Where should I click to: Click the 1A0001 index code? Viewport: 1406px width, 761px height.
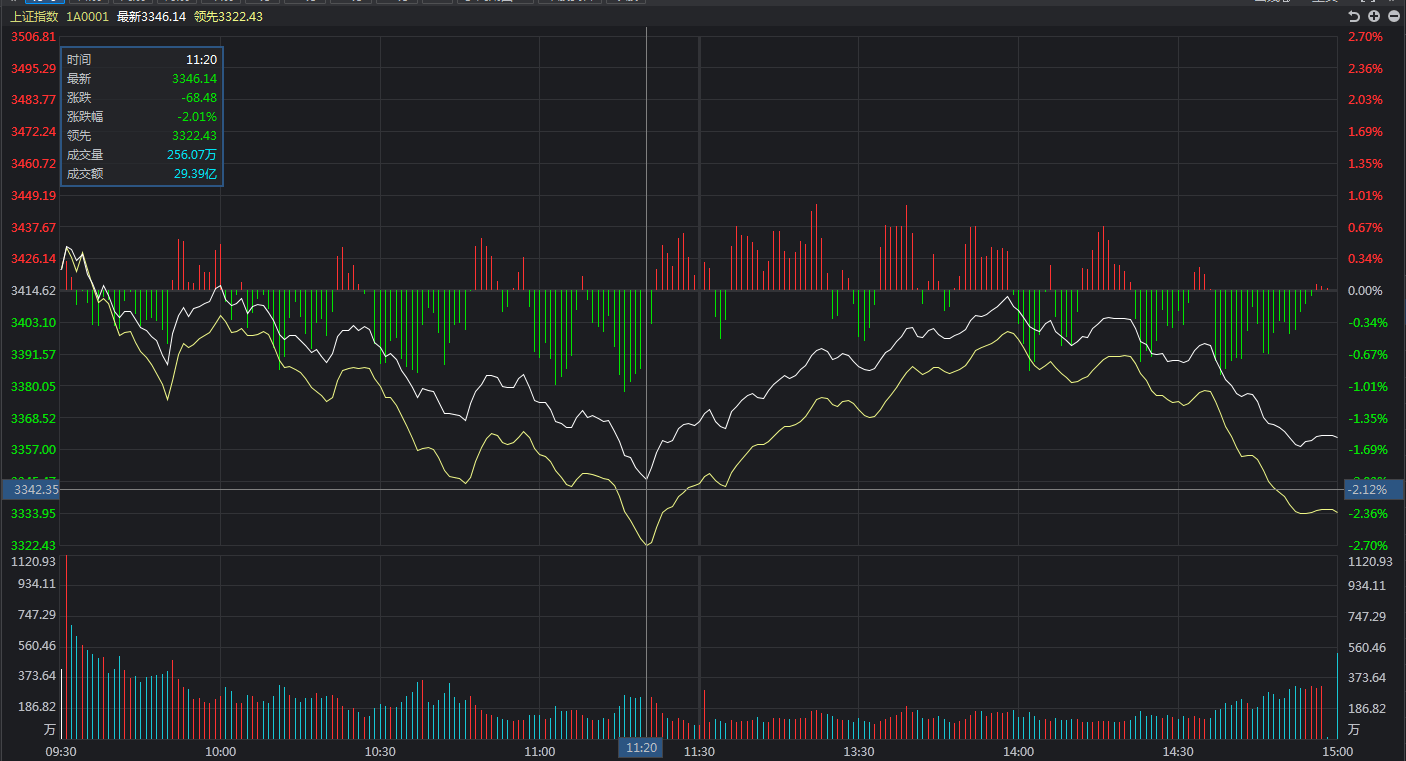[87, 17]
